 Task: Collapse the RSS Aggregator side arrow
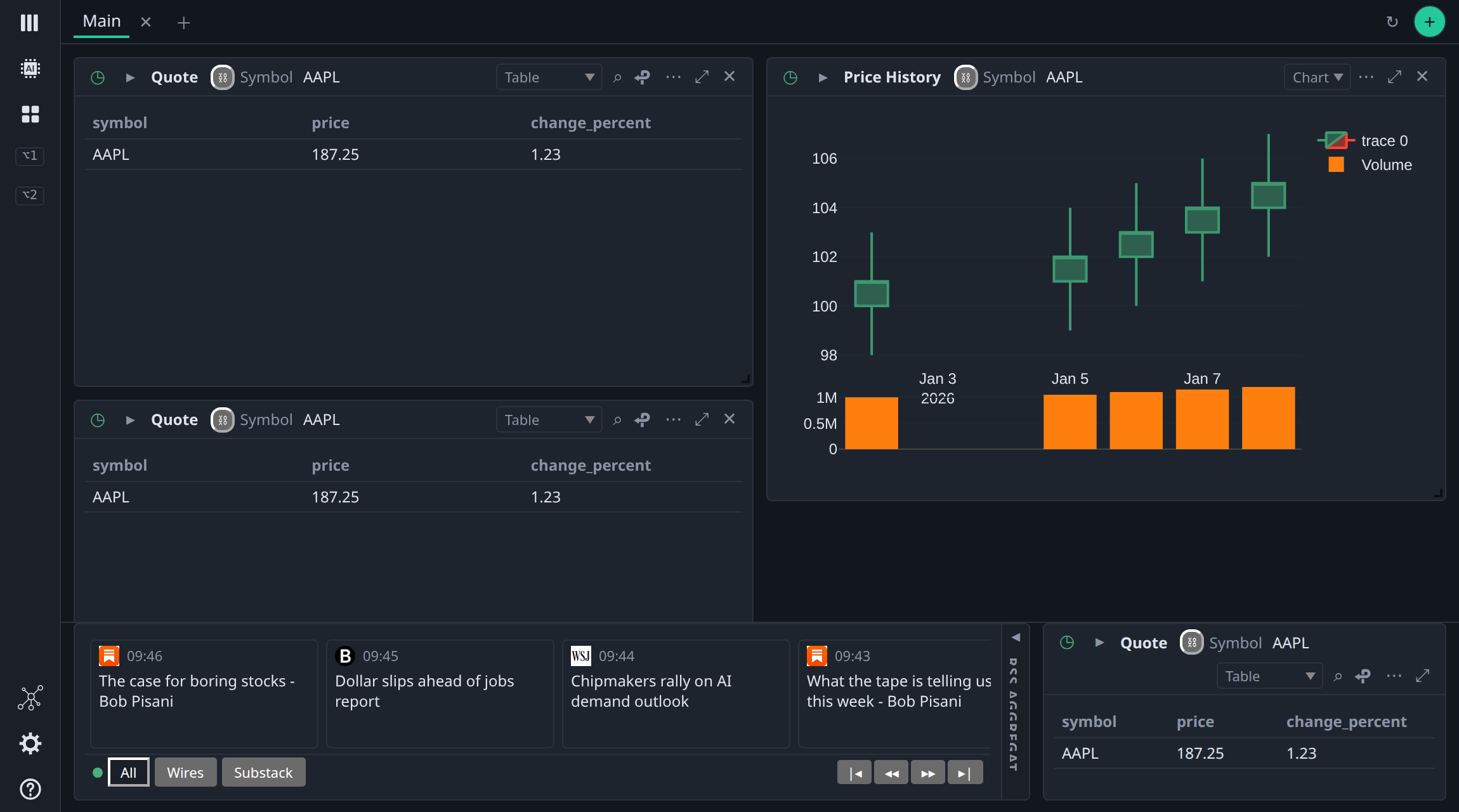click(x=1016, y=638)
